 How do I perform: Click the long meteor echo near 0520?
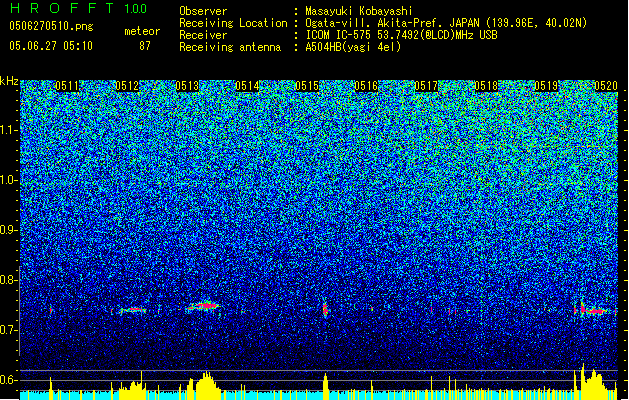[593, 310]
